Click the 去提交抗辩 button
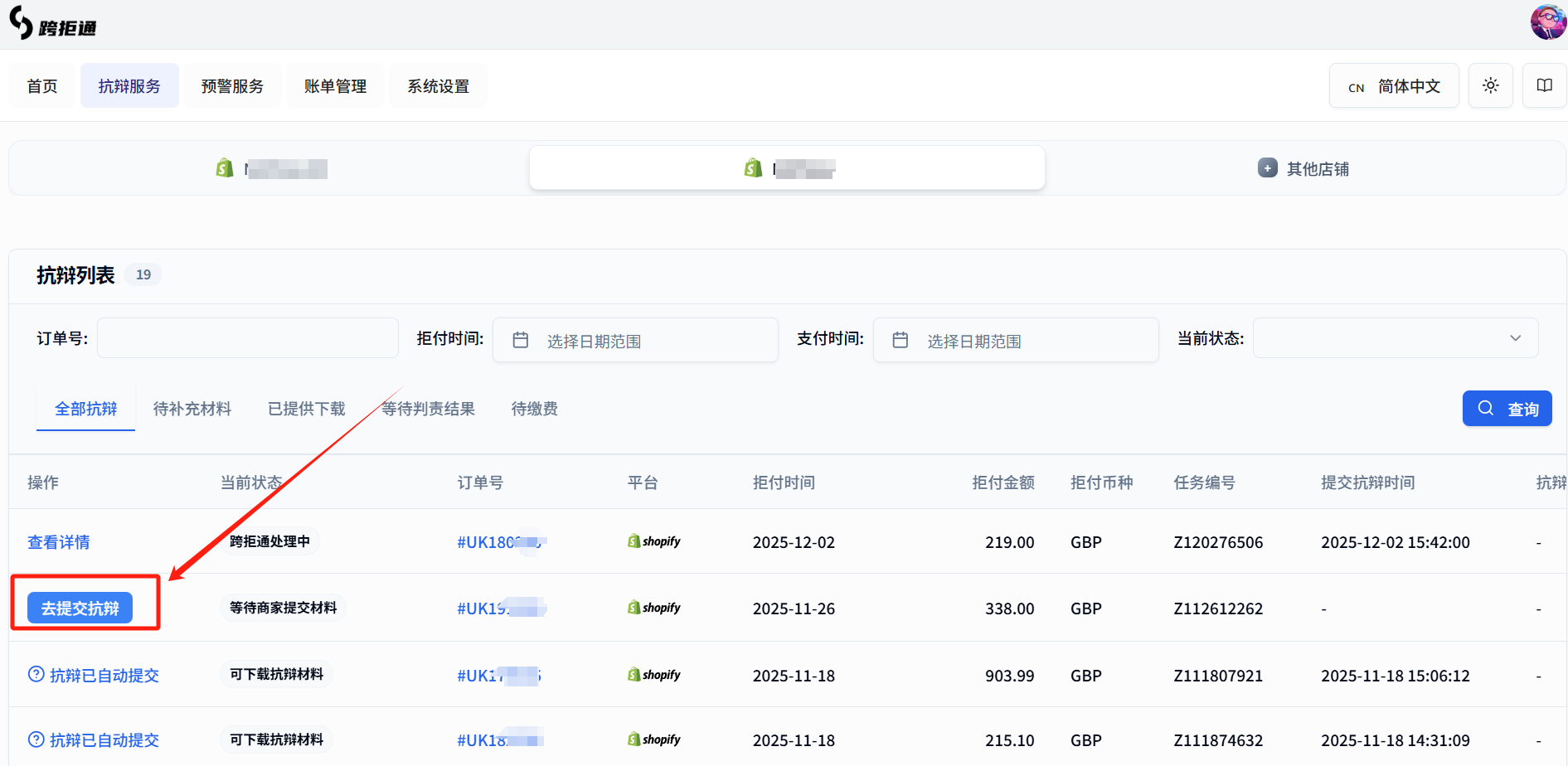 80,608
